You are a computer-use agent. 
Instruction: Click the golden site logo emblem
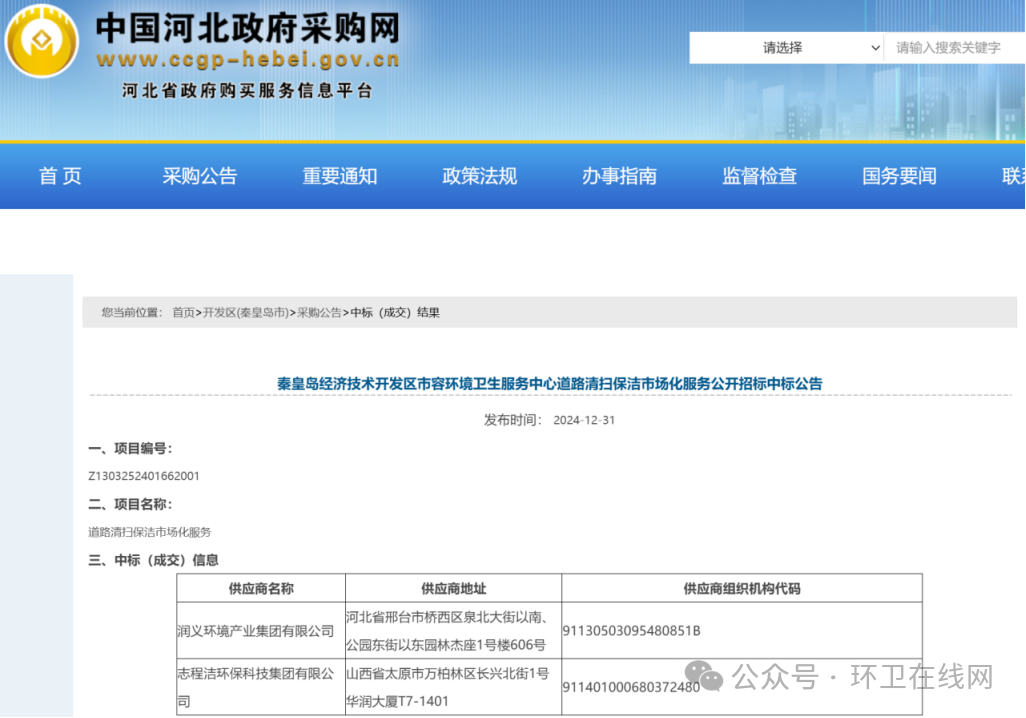42,41
